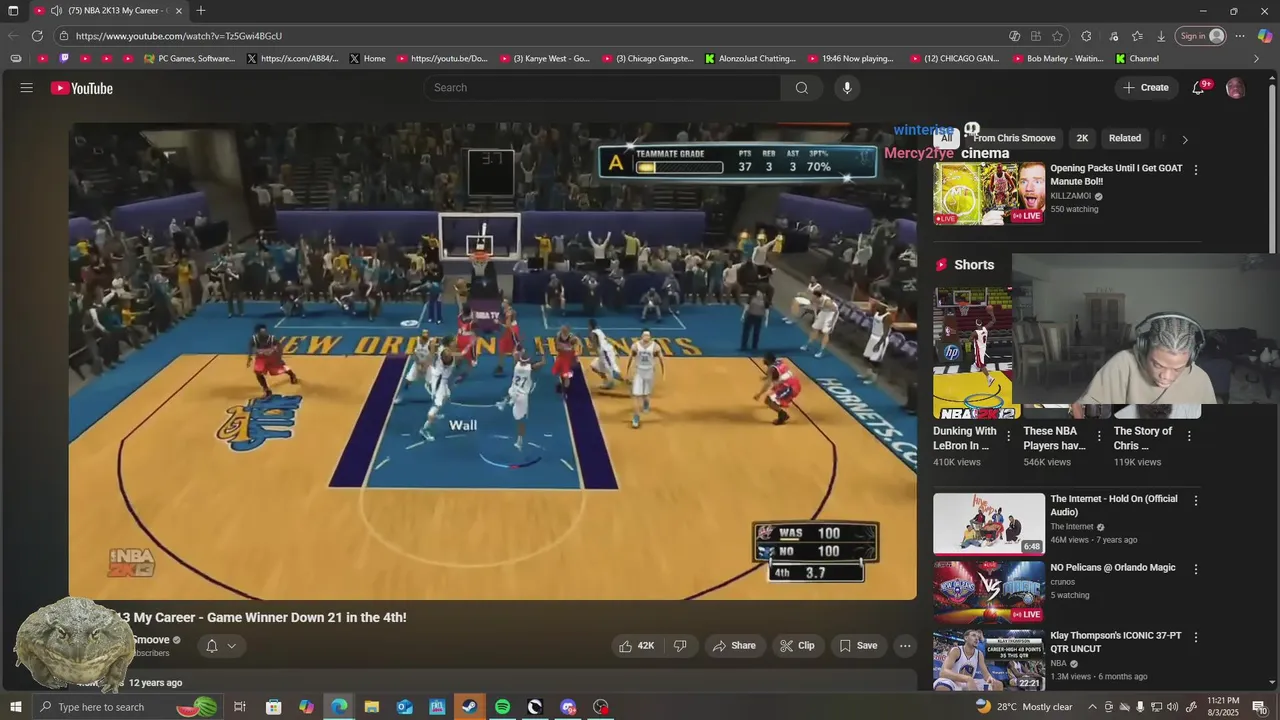This screenshot has height=720, width=1280.
Task: Open Dunking With LeBron short thumbnail
Action: coord(973,354)
